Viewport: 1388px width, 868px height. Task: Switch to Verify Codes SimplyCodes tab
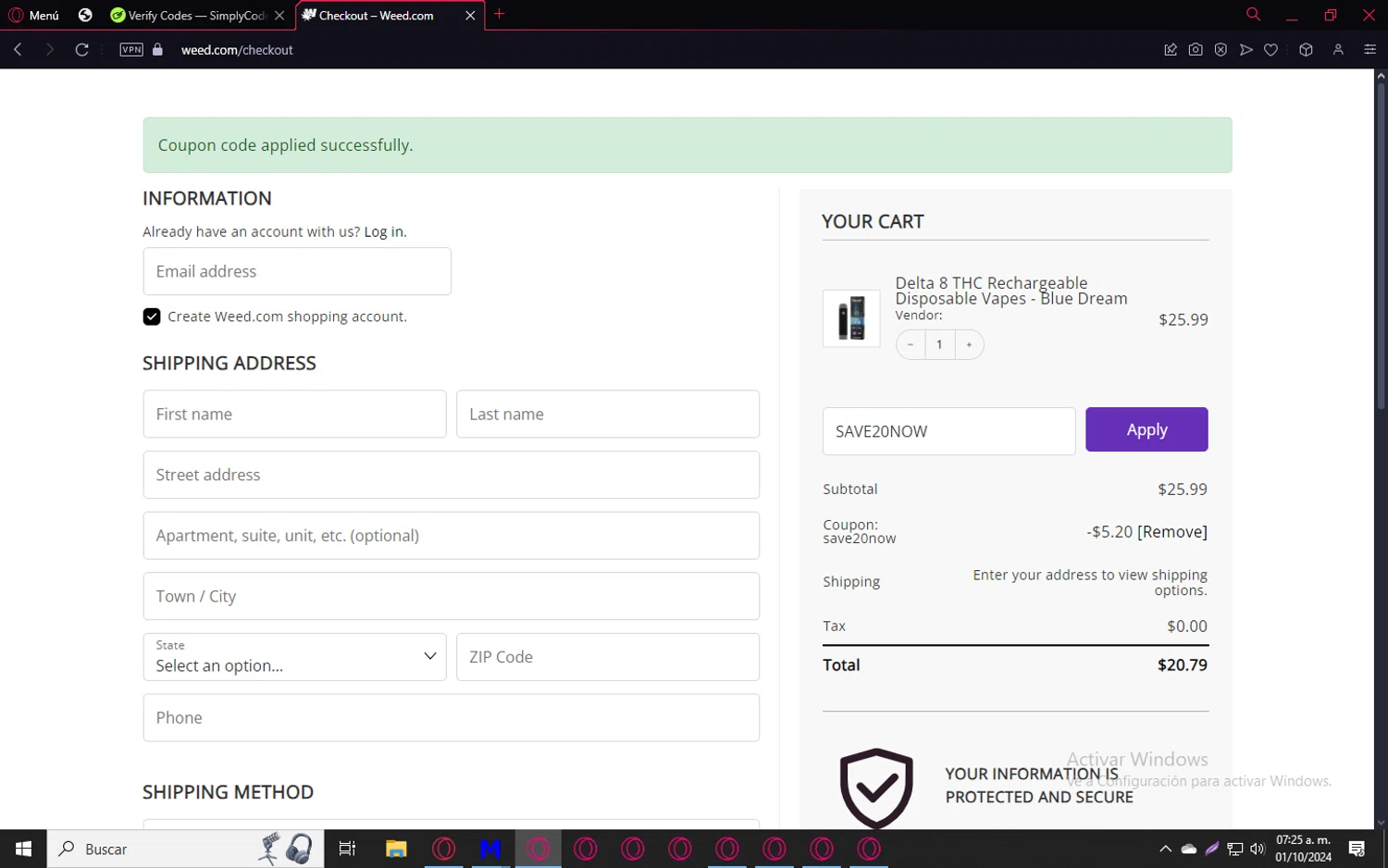[x=189, y=16]
